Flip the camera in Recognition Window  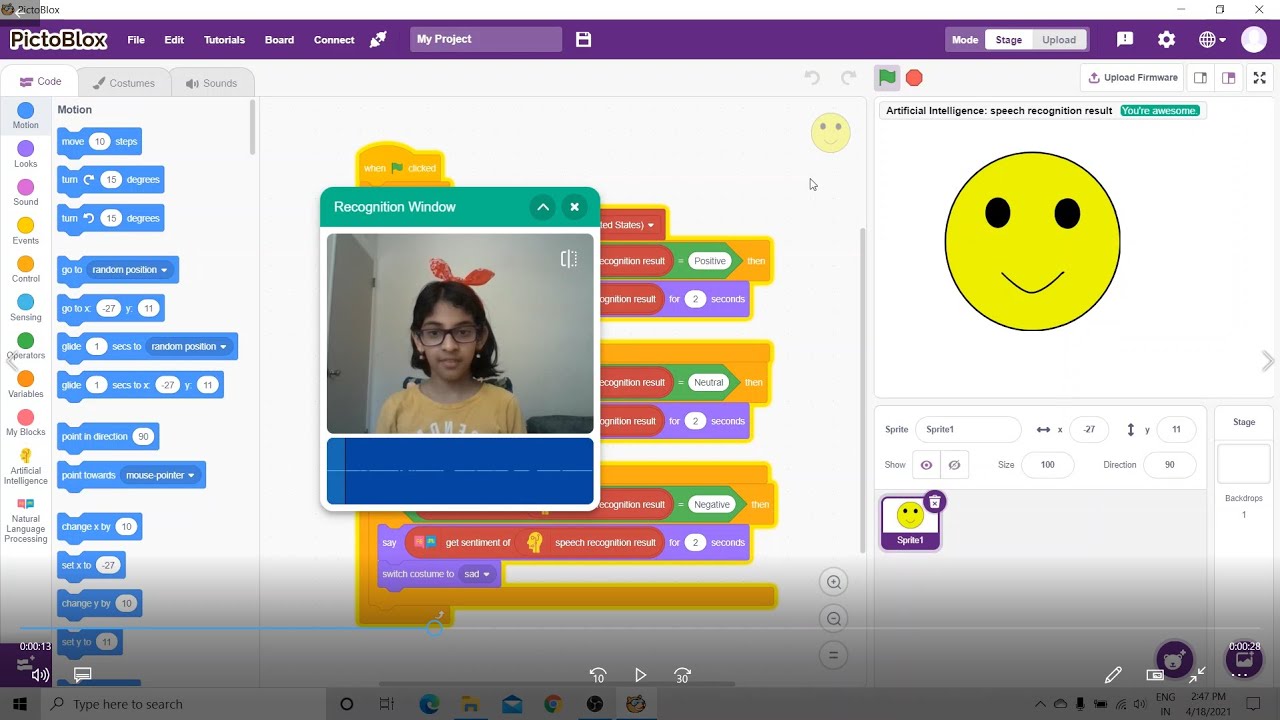tap(569, 259)
